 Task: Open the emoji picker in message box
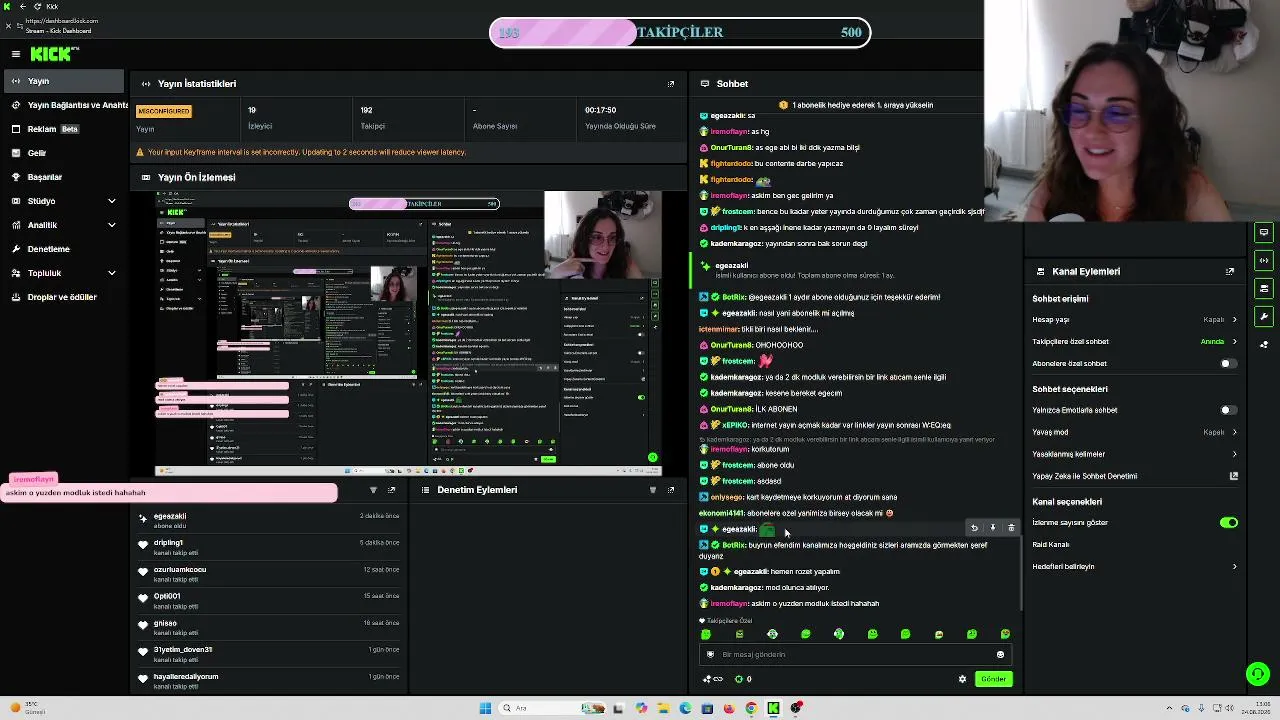(x=1000, y=654)
